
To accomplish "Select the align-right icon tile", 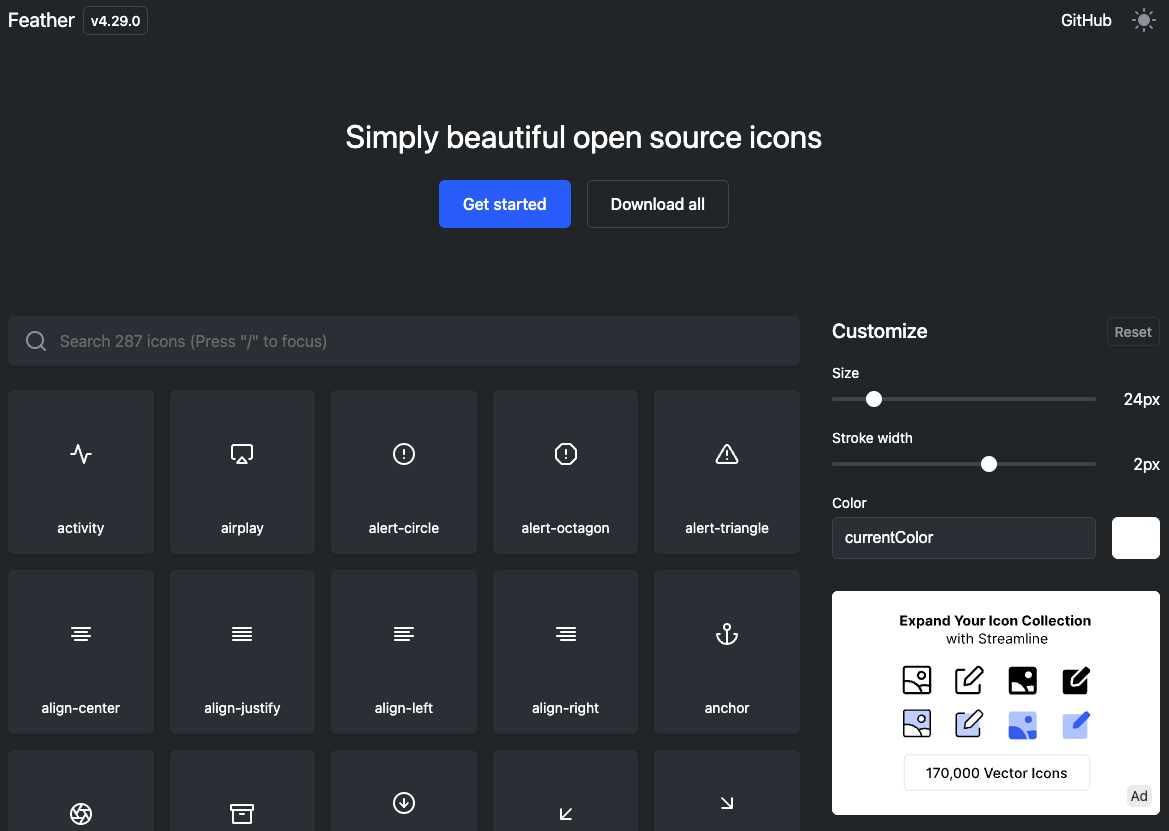I will (x=565, y=651).
